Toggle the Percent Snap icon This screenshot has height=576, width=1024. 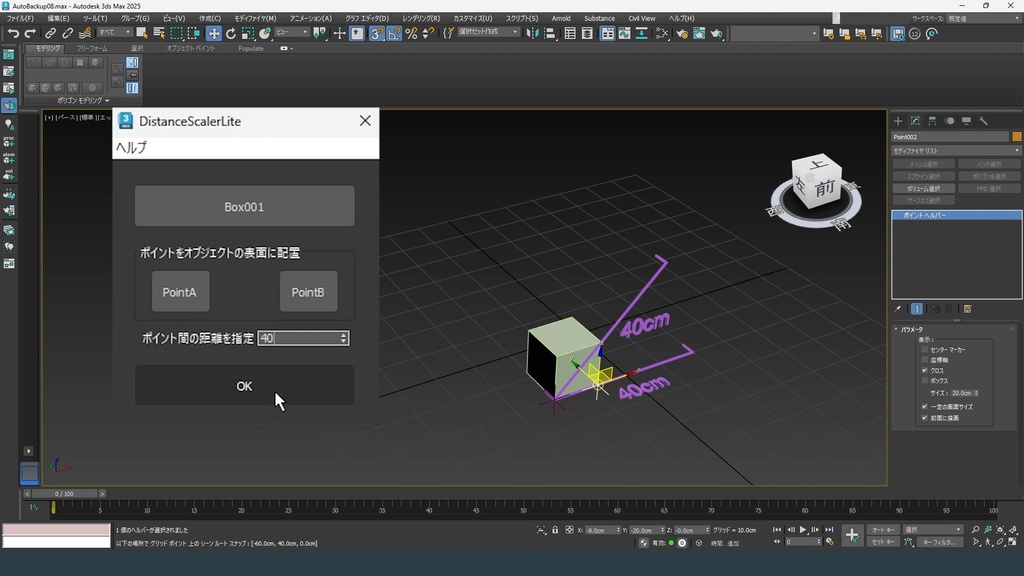[411, 33]
